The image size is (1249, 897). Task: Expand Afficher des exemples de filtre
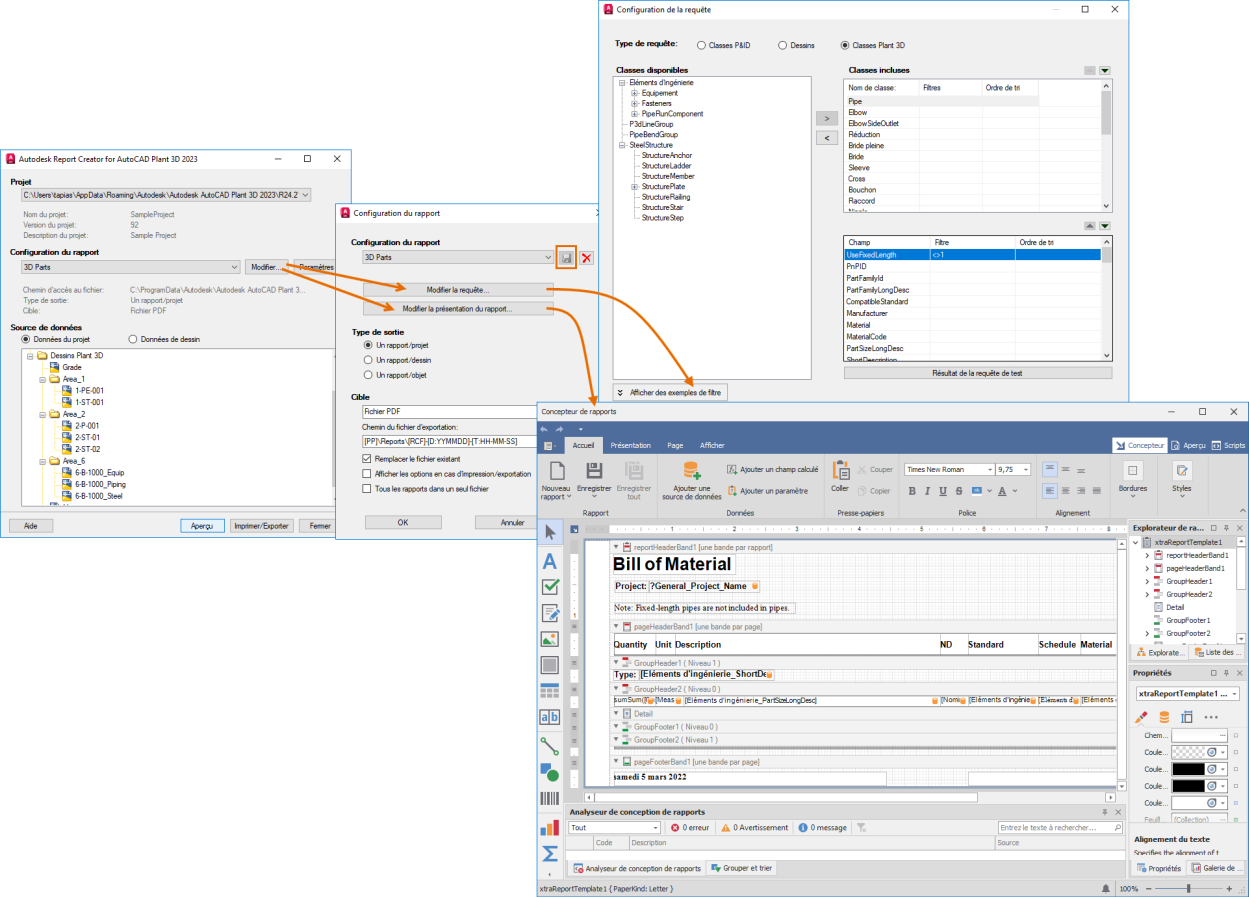click(670, 393)
